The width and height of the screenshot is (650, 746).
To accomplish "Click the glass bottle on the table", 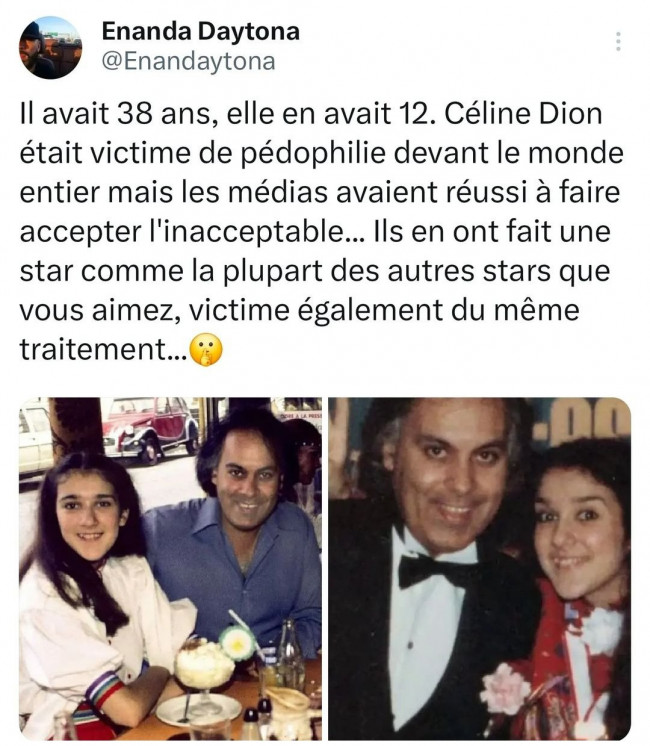I will click(291, 654).
